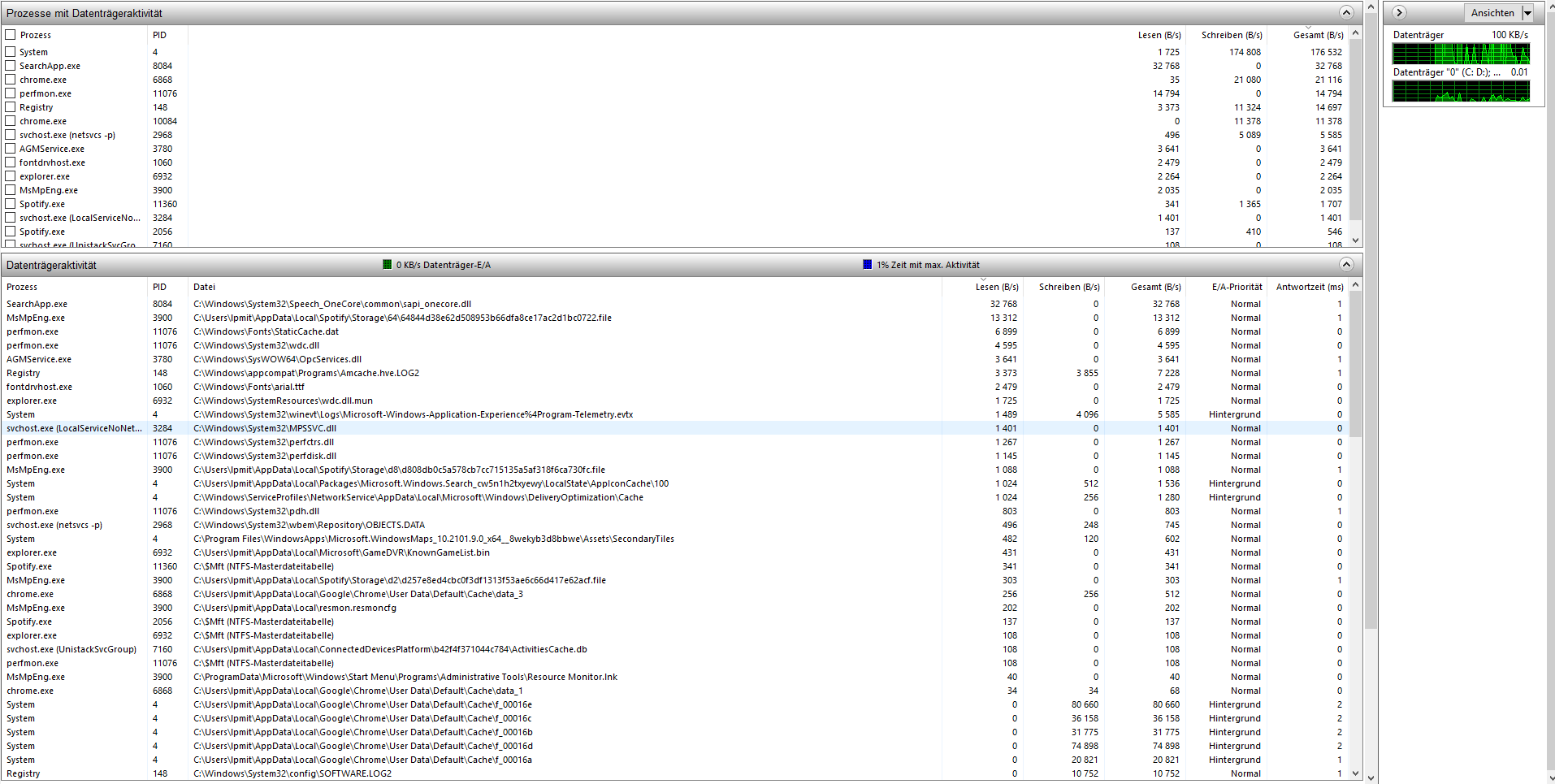Screen dimensions: 1555x784
Task: Select the MPSSVC.dll file row
Action: pos(674,428)
